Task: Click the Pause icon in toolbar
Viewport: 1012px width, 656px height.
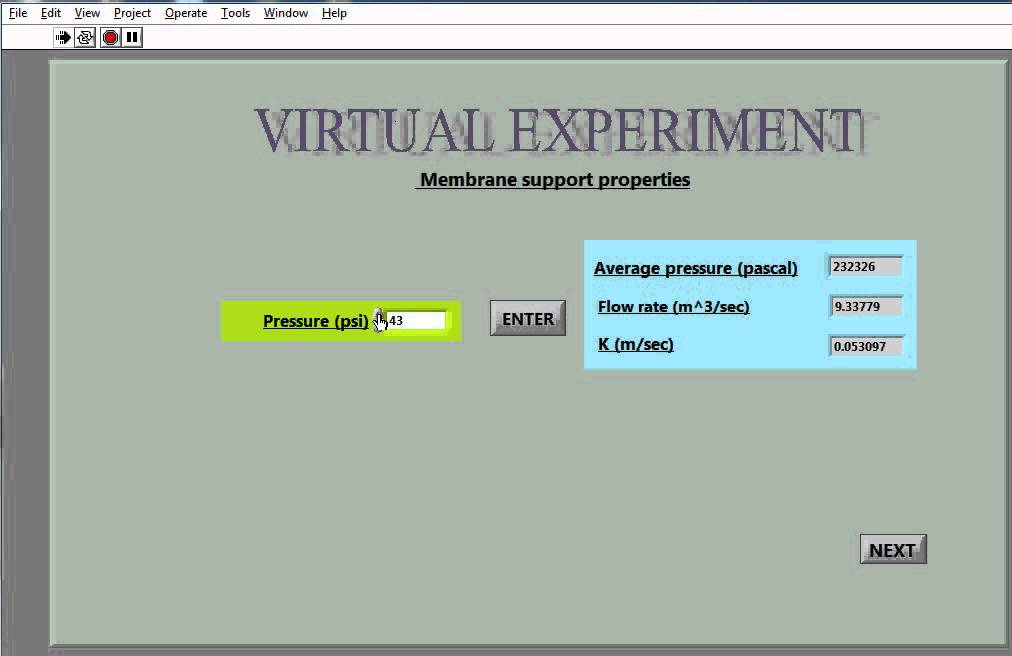Action: 132,37
